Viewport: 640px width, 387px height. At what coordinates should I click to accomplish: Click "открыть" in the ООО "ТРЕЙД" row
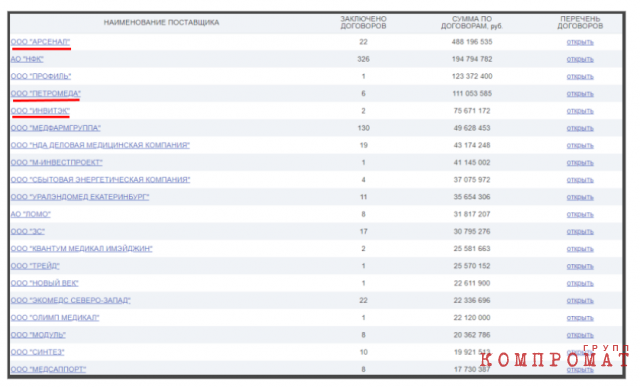pos(580,266)
